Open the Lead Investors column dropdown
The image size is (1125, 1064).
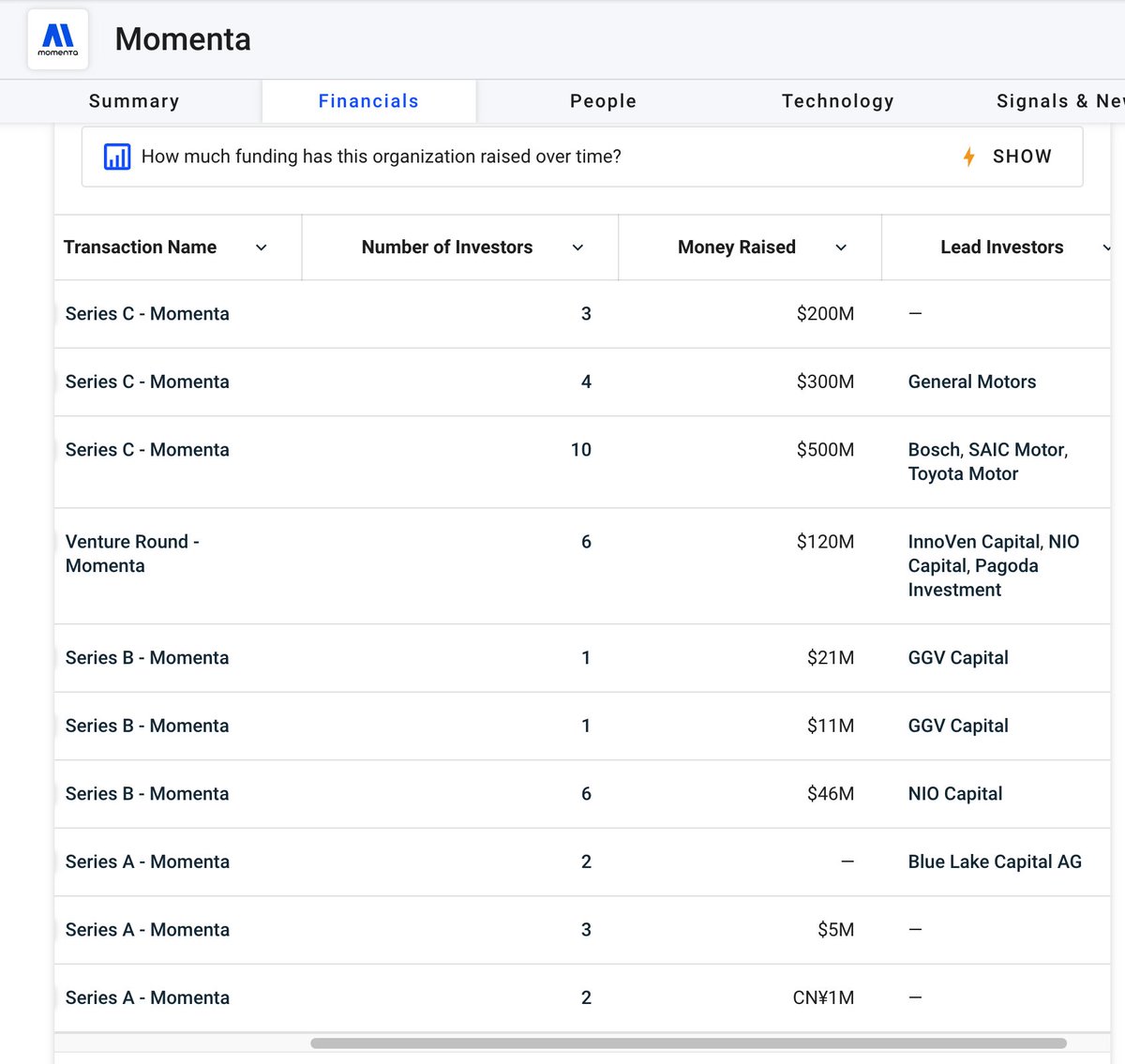[1106, 247]
